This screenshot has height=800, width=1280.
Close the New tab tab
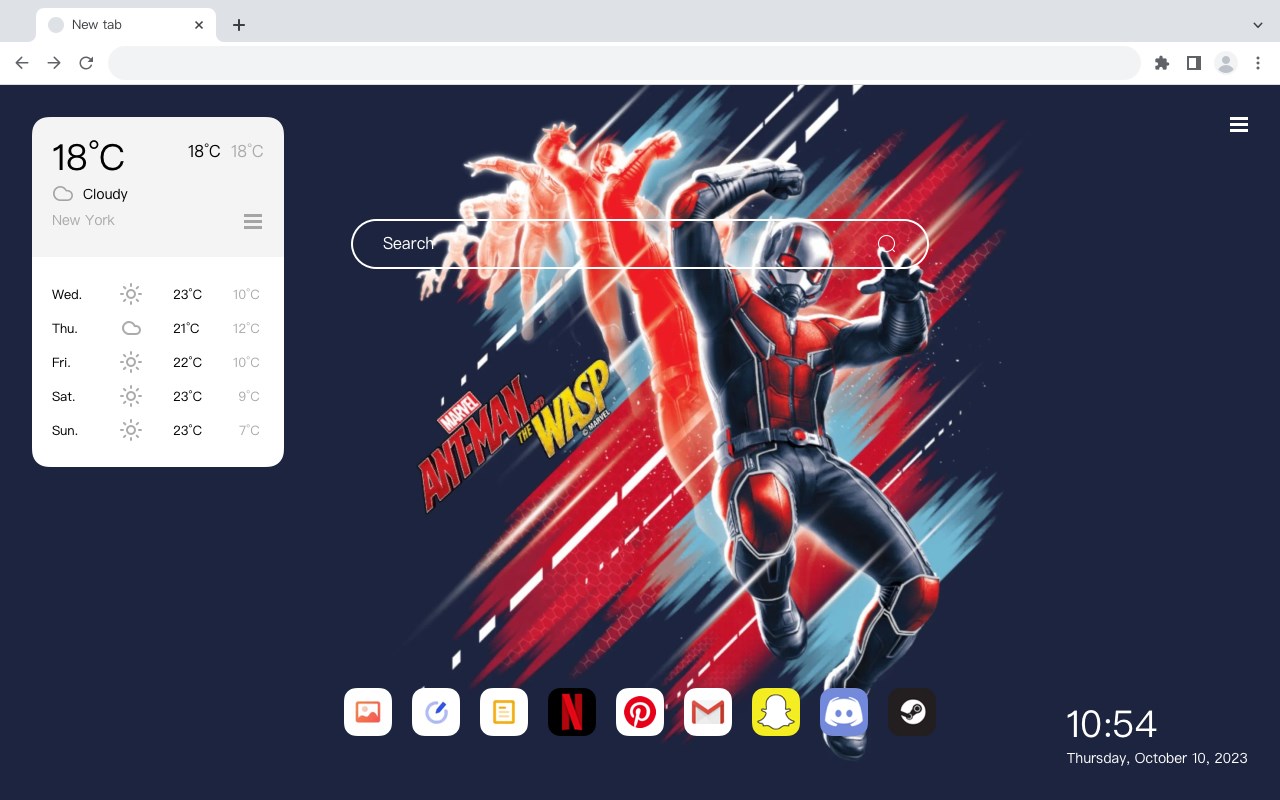pos(199,25)
